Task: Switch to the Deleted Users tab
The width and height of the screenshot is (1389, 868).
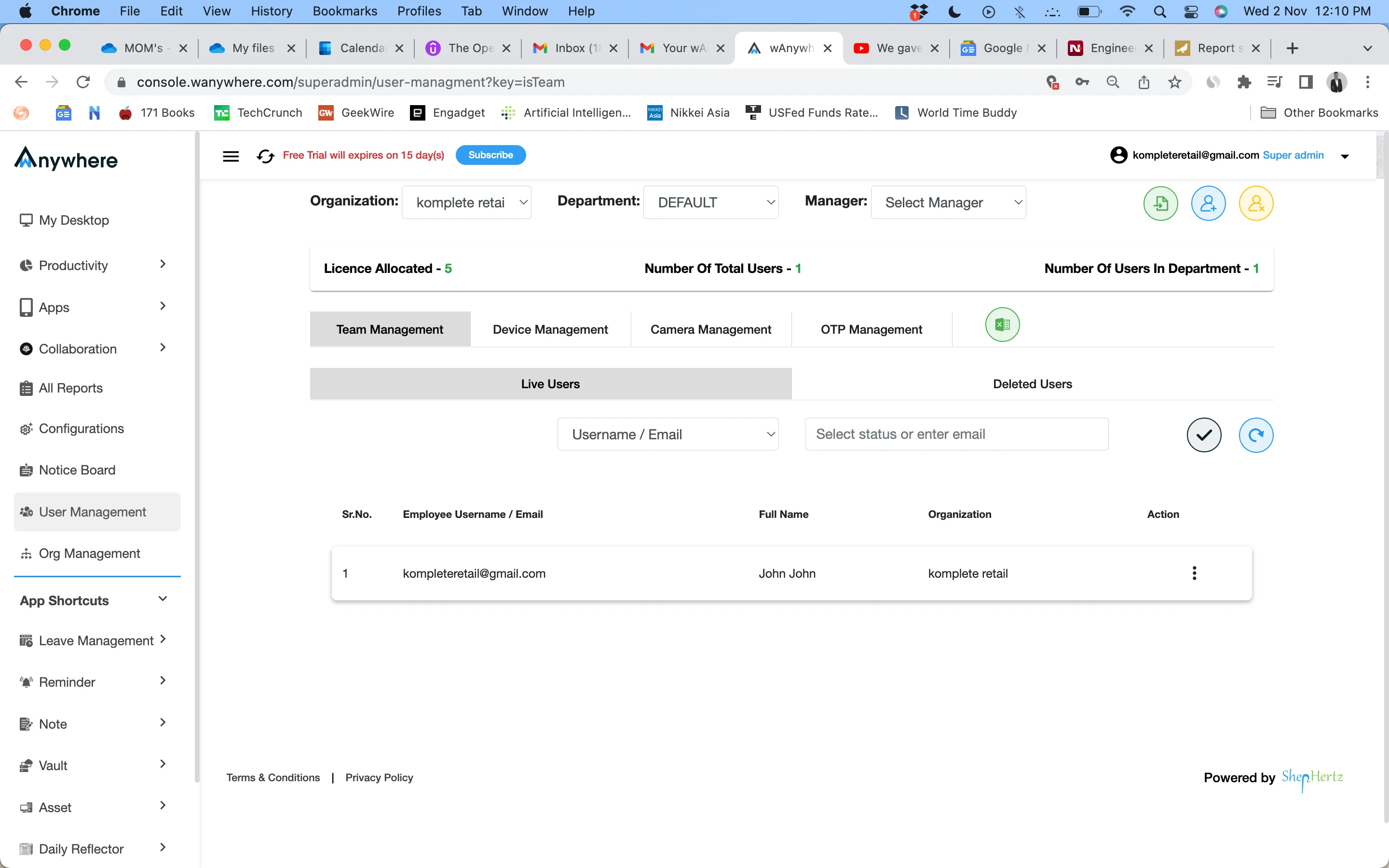Action: click(1032, 383)
